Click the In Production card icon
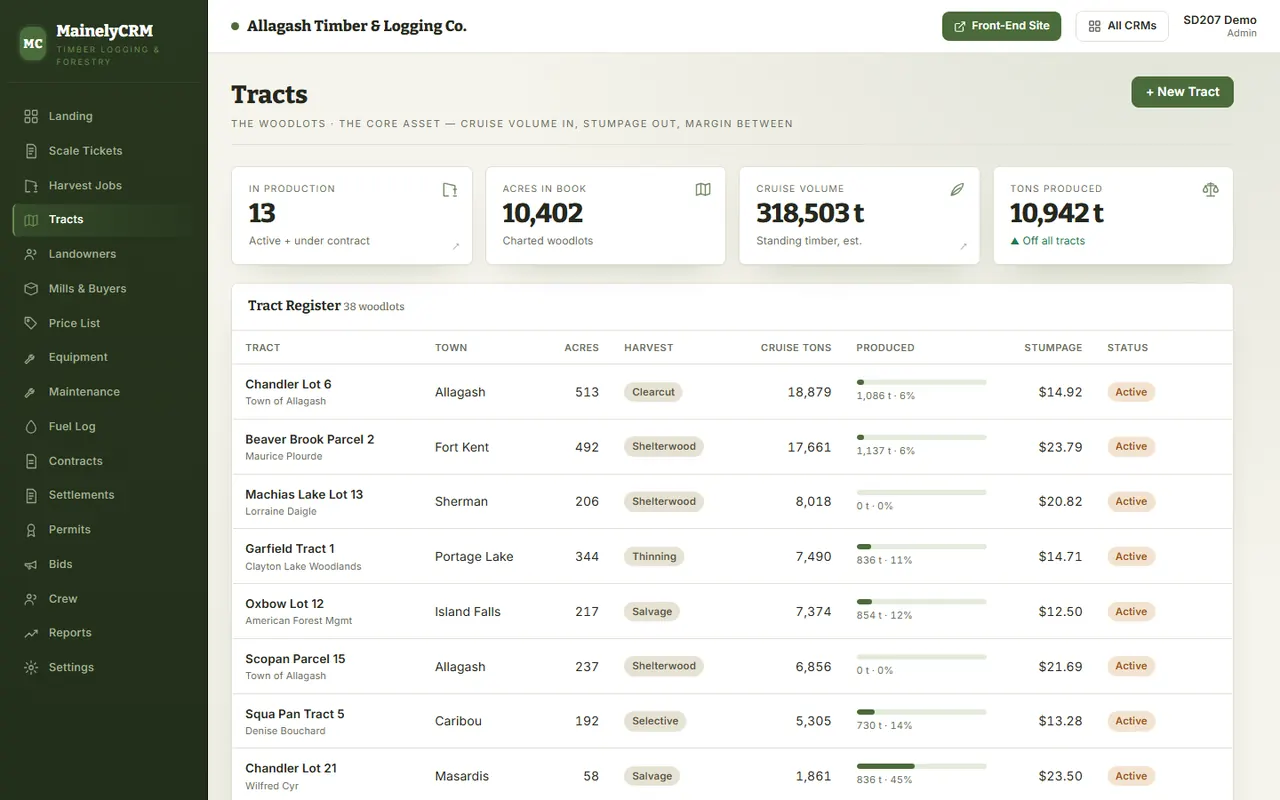 tap(450, 190)
